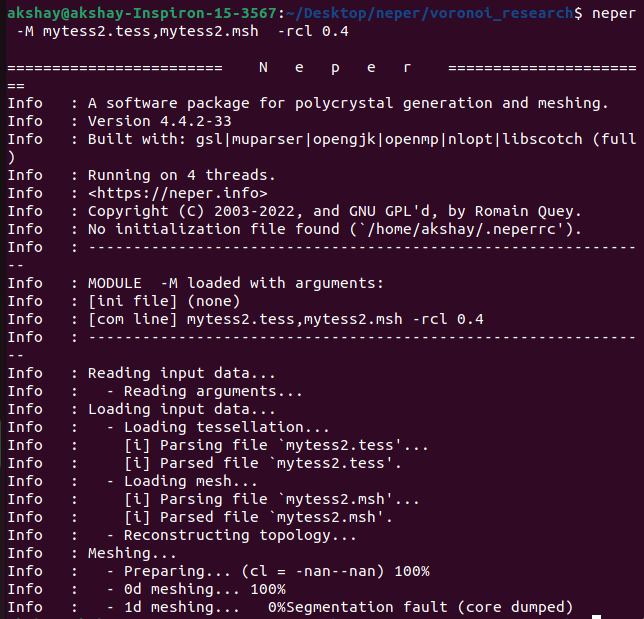
Task: Click 'Parsing file `mytess2.msh'...' line
Action: tap(272, 499)
